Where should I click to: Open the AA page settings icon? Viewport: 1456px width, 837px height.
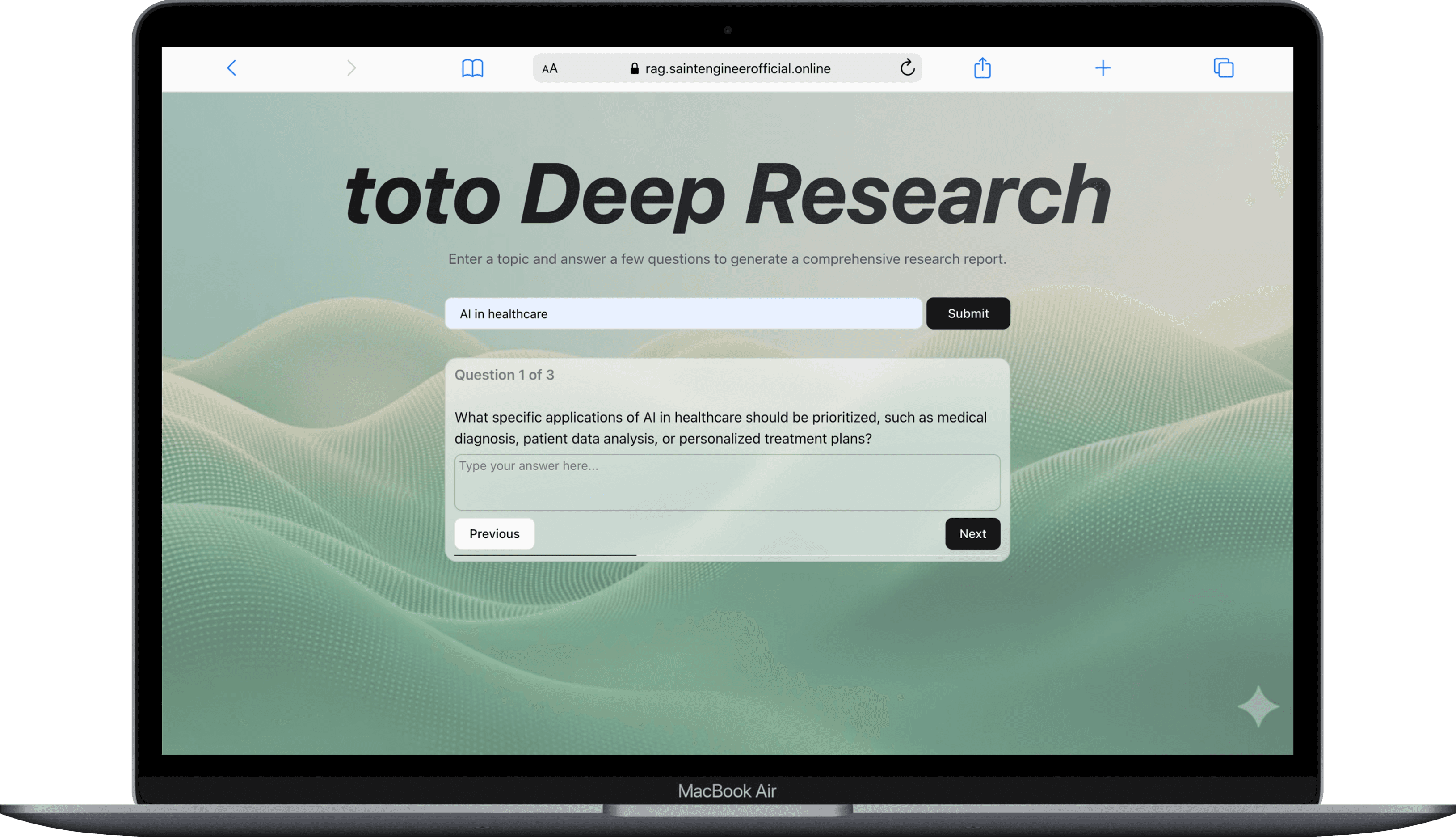549,68
